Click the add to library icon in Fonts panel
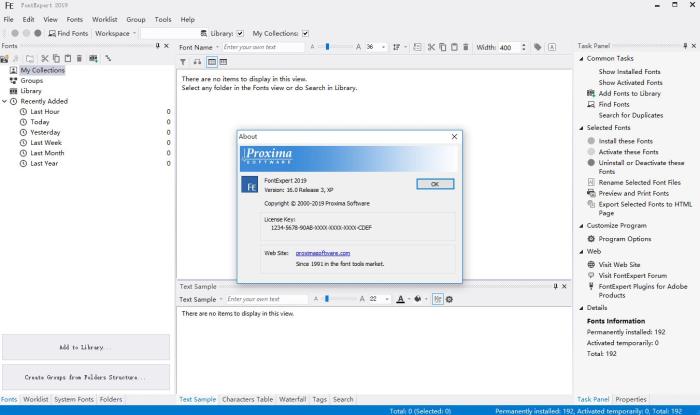The width and height of the screenshot is (700, 415). coord(93,58)
